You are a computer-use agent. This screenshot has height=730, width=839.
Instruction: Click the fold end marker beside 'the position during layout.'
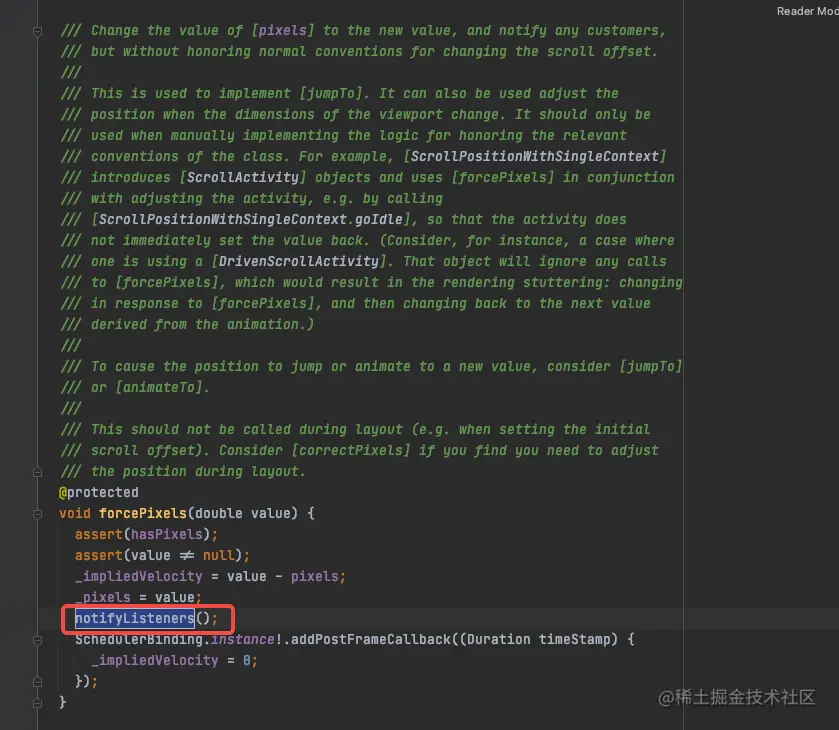pos(37,472)
